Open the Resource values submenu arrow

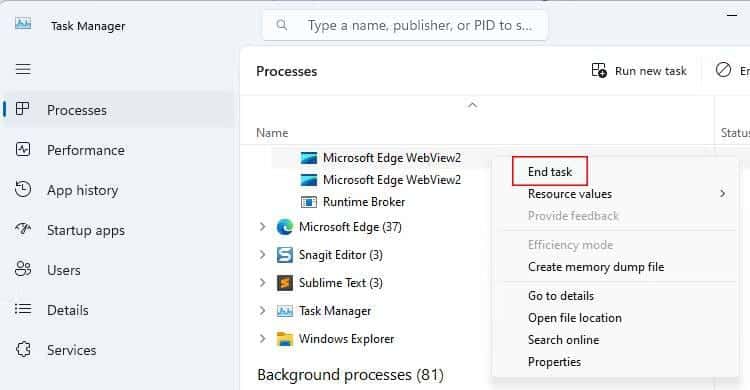723,193
